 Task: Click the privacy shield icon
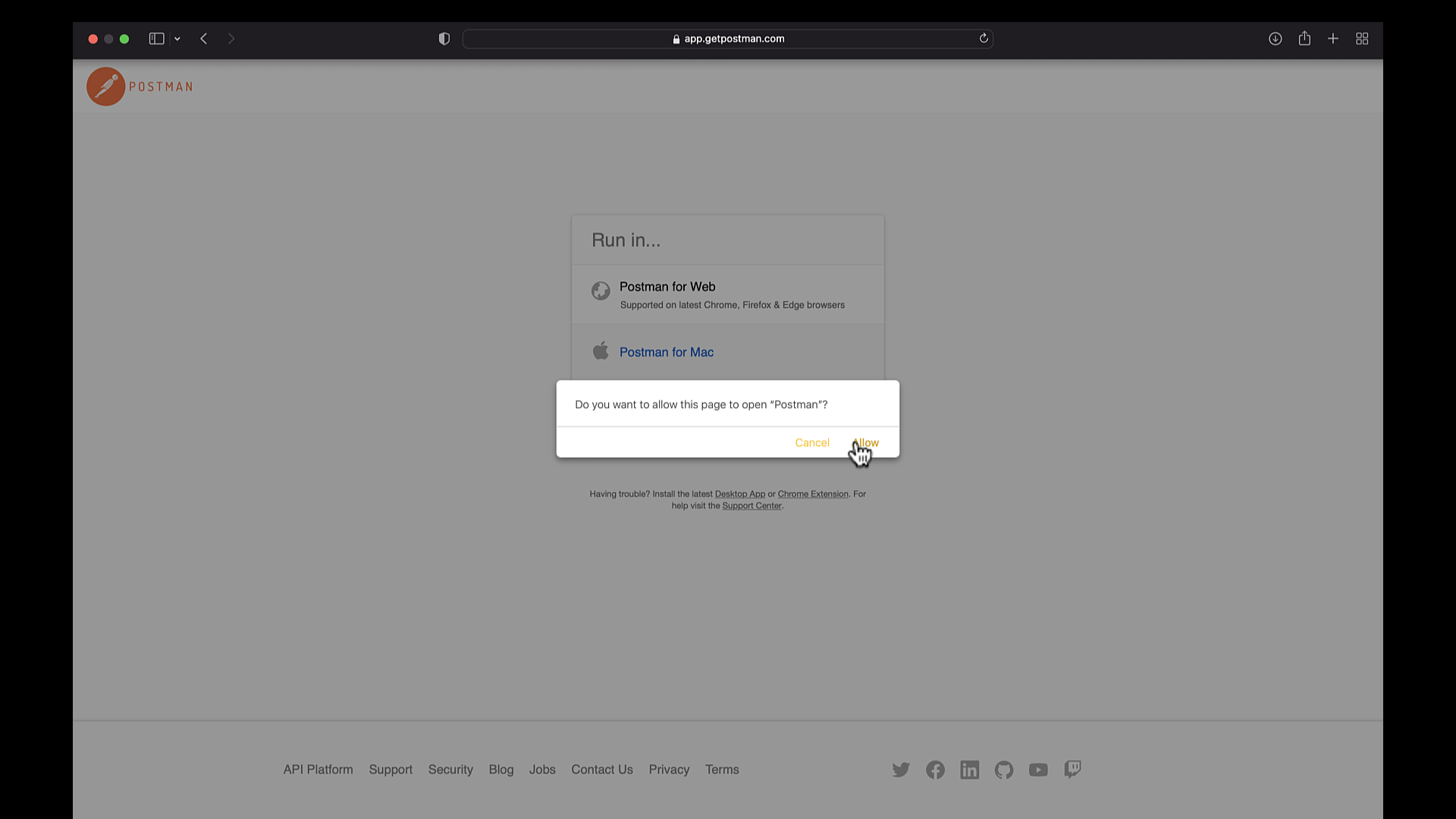pos(444,39)
